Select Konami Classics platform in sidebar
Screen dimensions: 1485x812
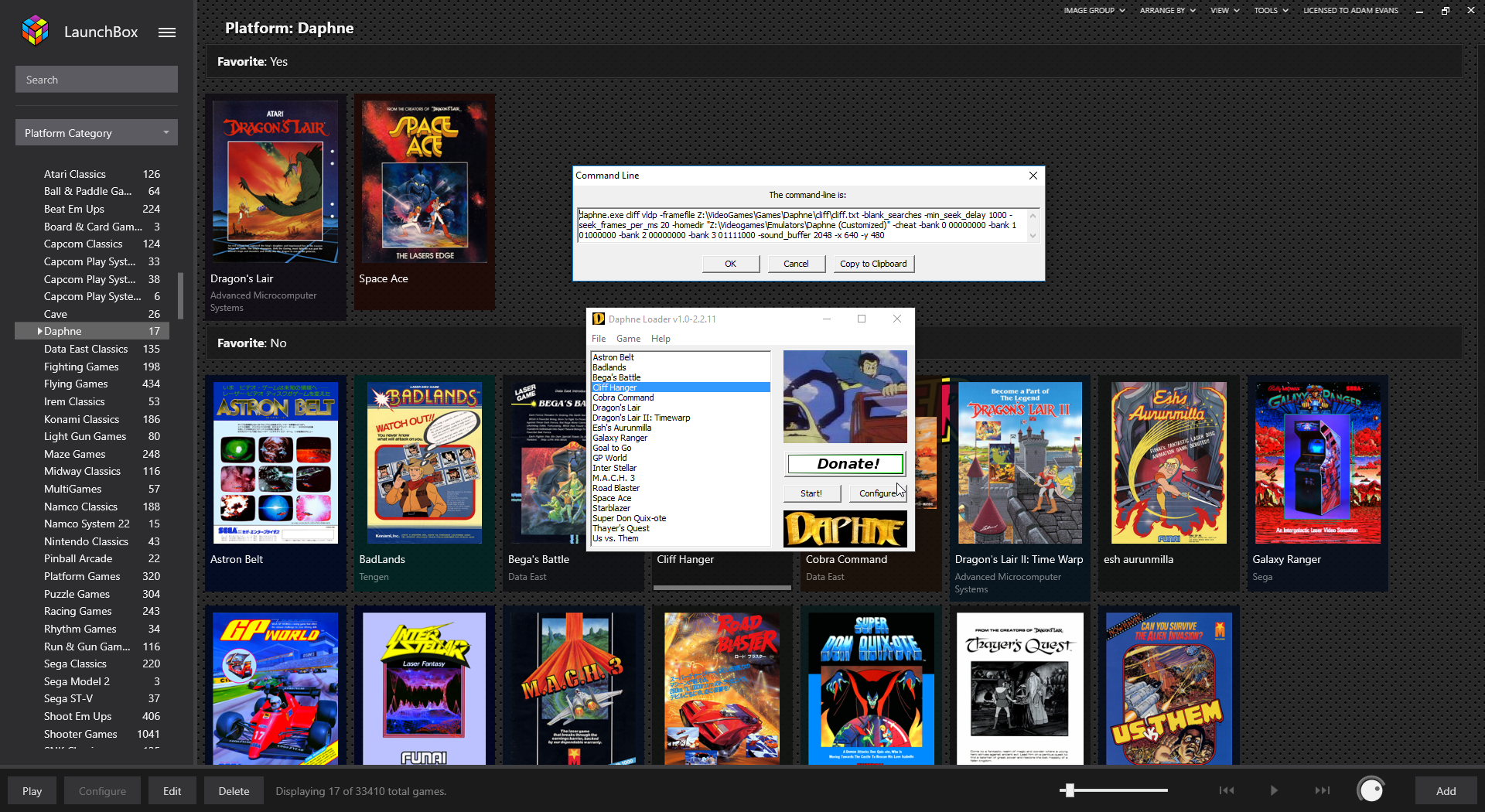(92, 419)
